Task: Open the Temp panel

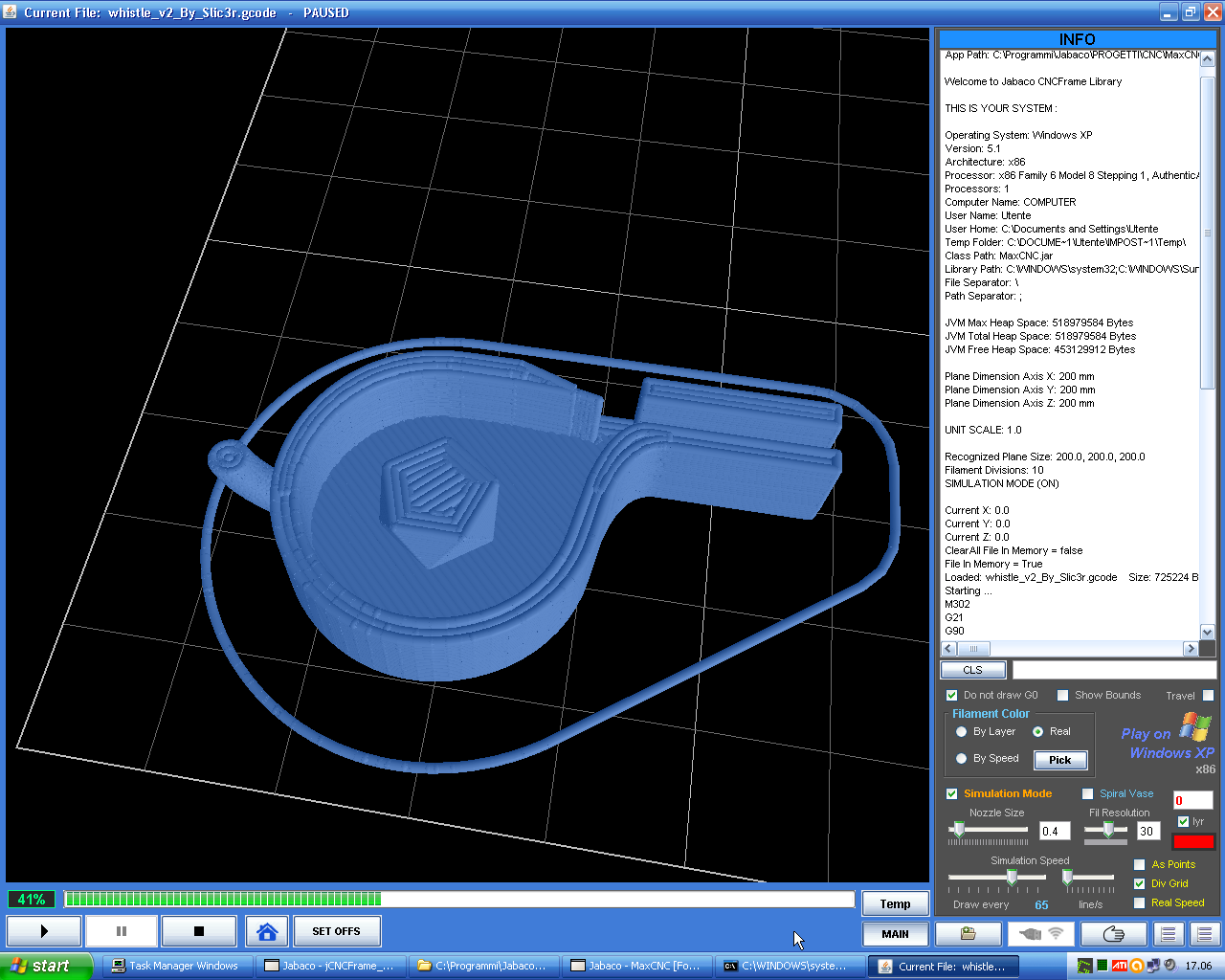Action: [x=895, y=903]
